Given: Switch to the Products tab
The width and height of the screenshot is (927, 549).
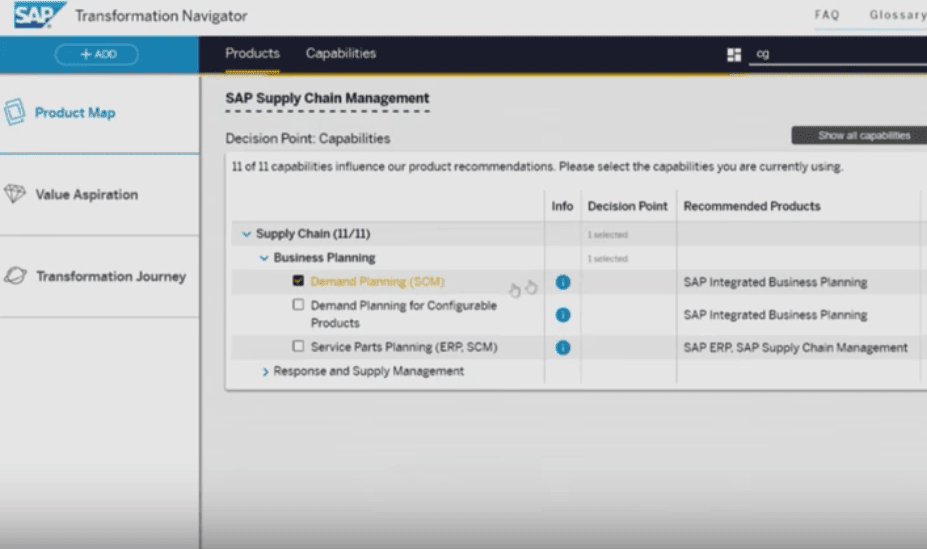Looking at the screenshot, I should click(x=252, y=53).
